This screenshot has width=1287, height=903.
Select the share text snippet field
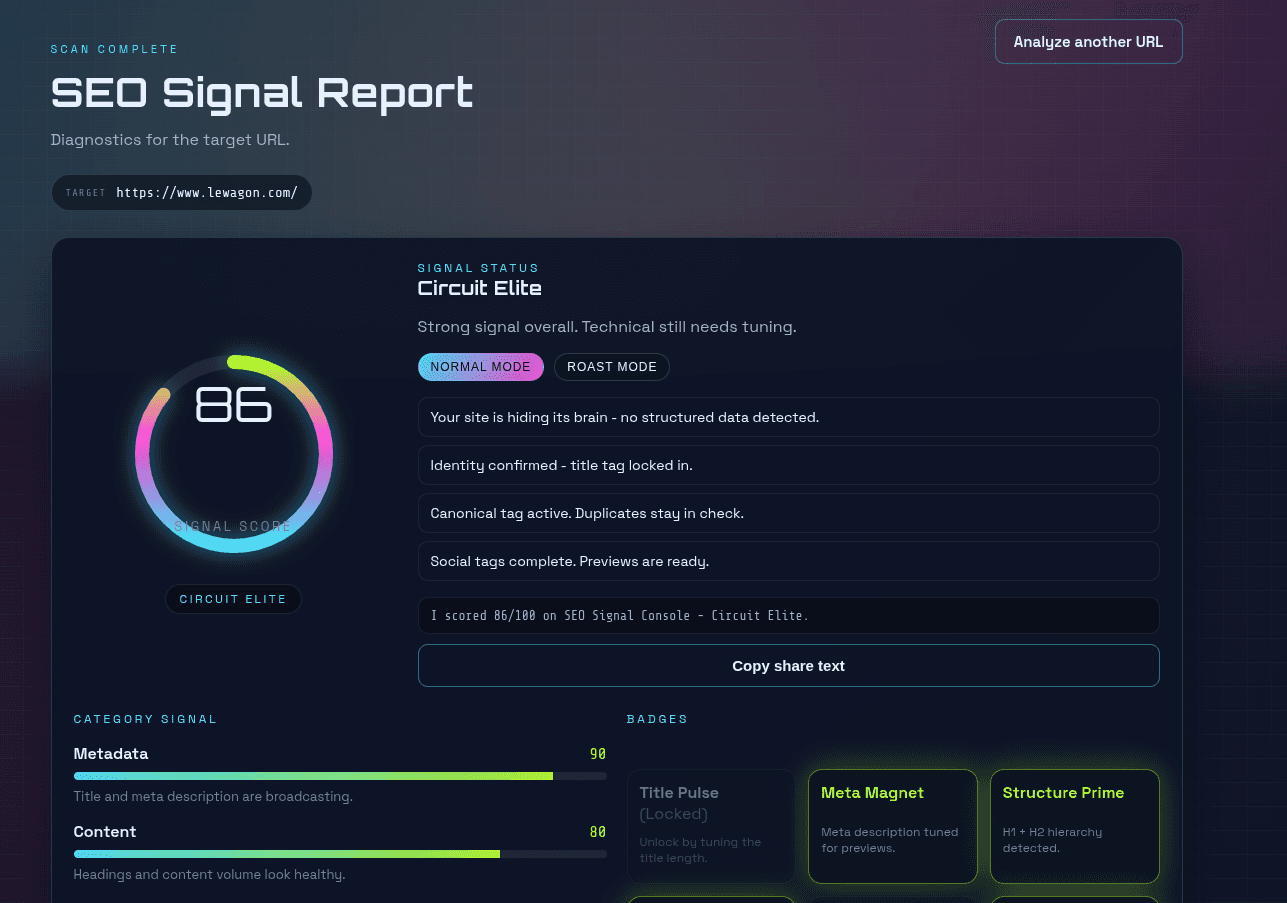point(788,615)
